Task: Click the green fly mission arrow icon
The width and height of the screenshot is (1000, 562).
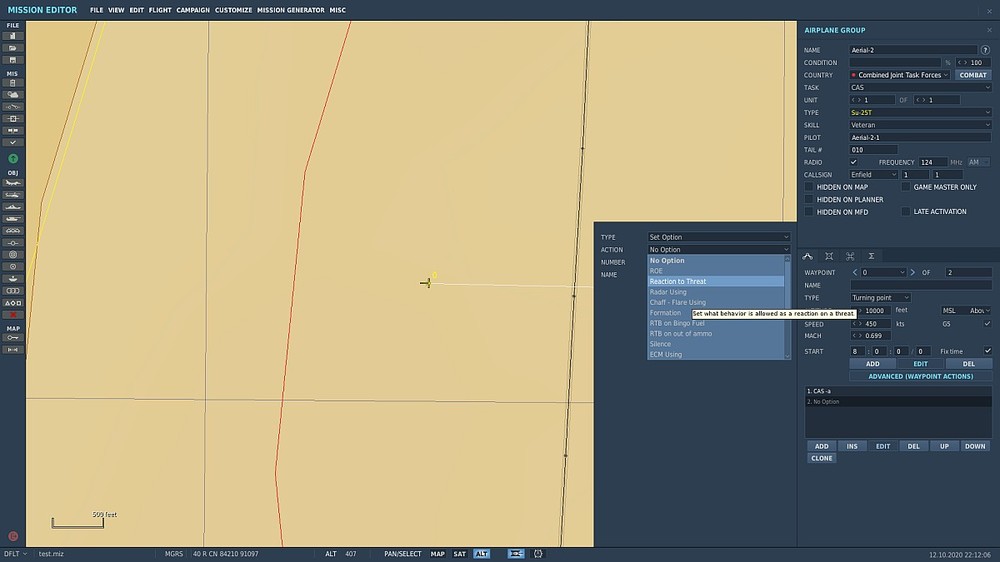Action: tap(13, 158)
